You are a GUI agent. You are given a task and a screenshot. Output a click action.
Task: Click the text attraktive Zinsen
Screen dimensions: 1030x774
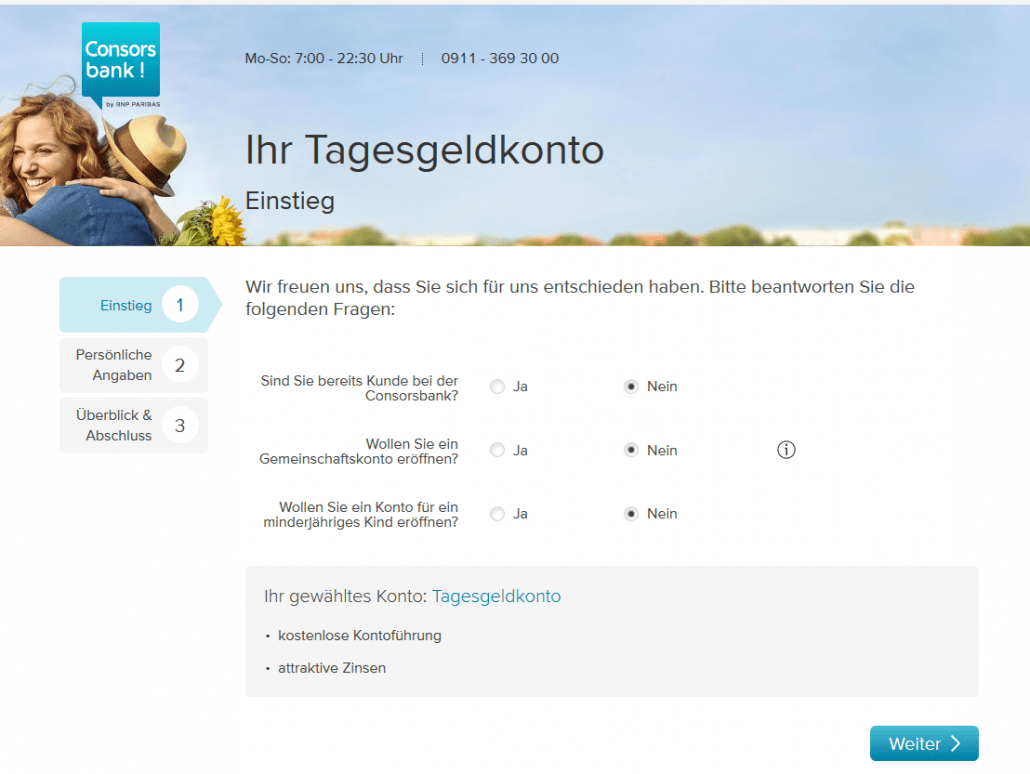click(x=332, y=668)
